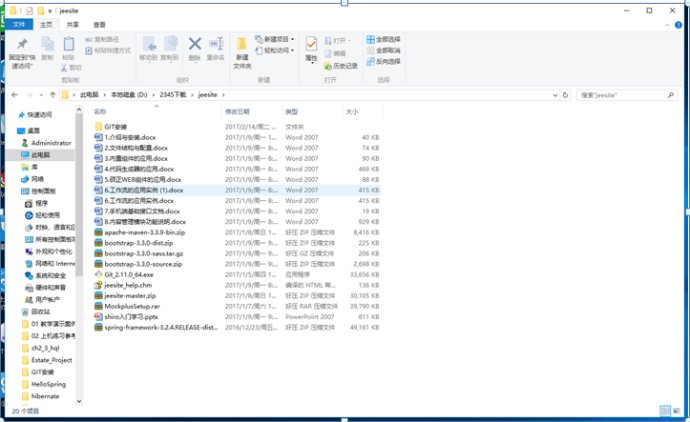The width and height of the screenshot is (690, 422).
Task: Click History (历史记录) in ribbon
Action: (x=341, y=66)
